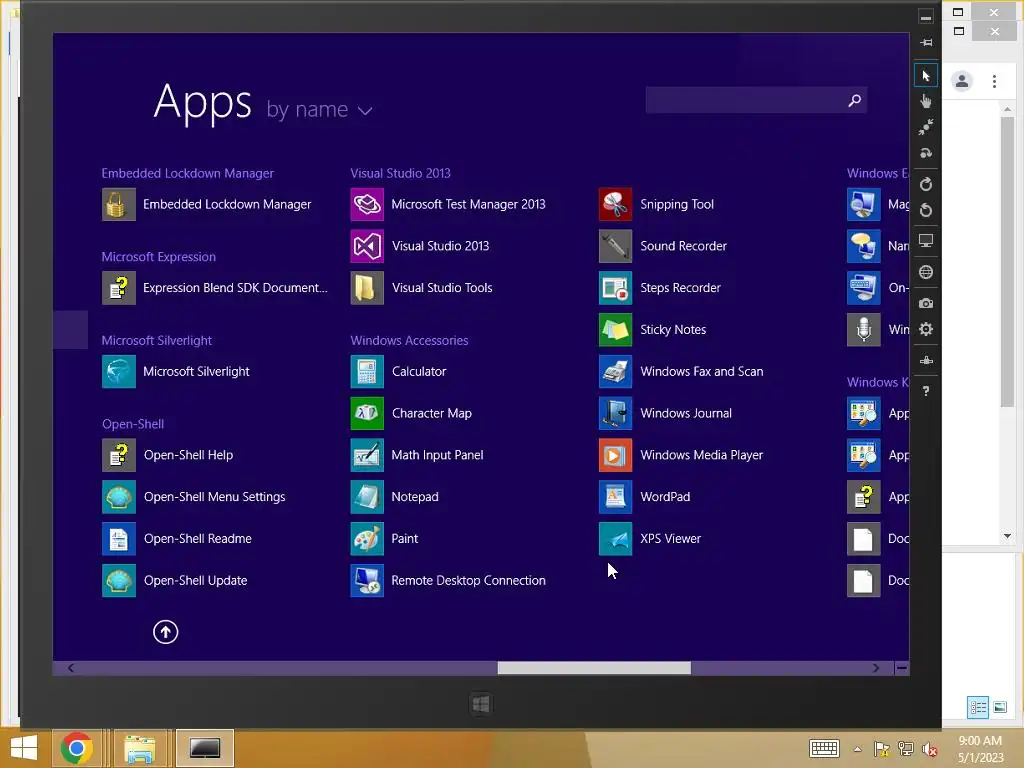Open WordPad
This screenshot has width=1024, height=768.
(645, 497)
